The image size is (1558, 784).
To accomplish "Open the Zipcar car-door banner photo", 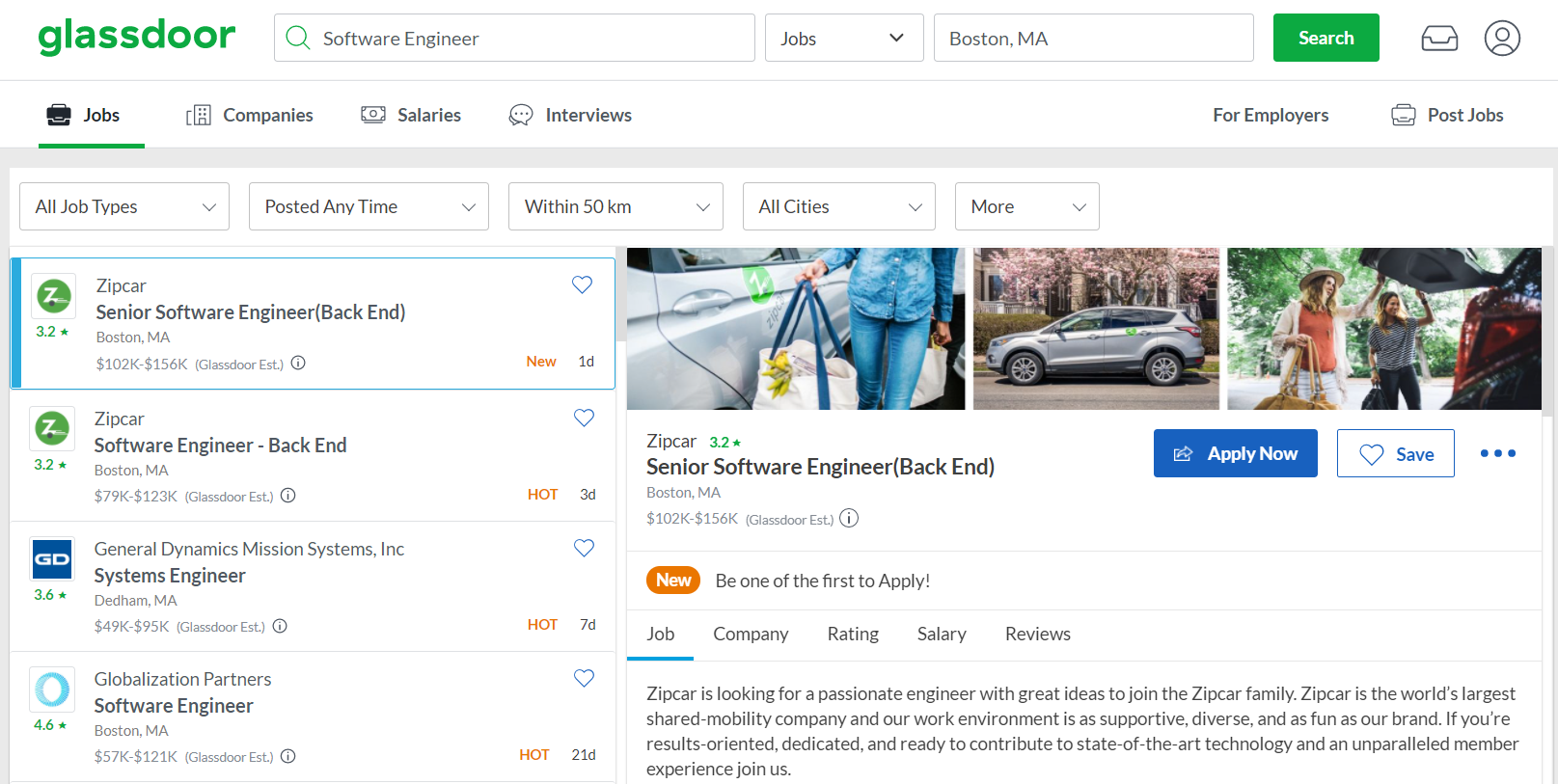I will 796,329.
